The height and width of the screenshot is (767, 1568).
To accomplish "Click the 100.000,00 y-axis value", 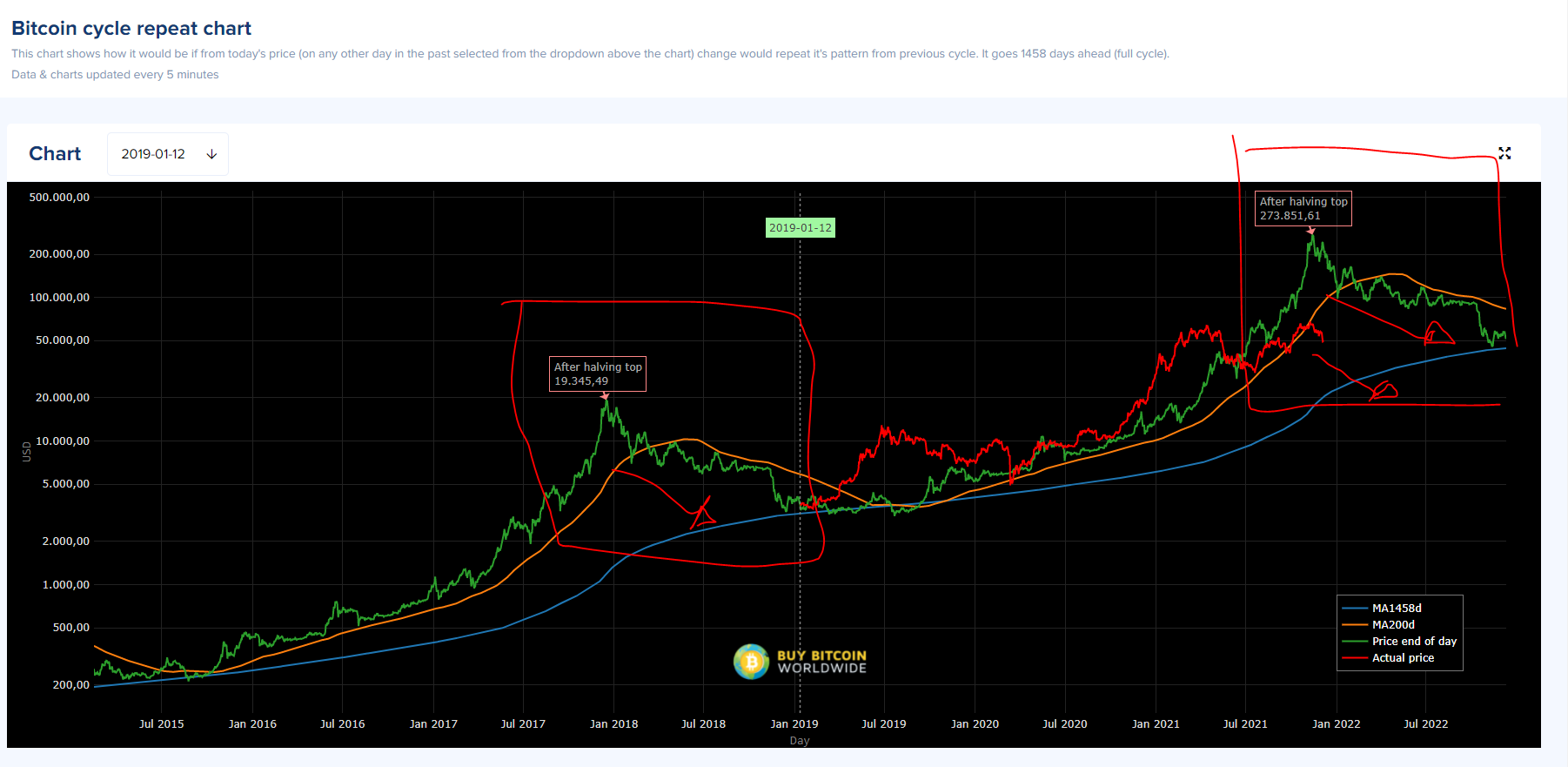I will pos(59,298).
